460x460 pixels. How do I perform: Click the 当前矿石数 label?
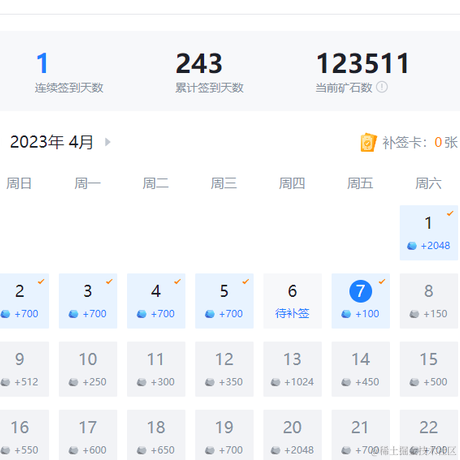click(x=344, y=88)
